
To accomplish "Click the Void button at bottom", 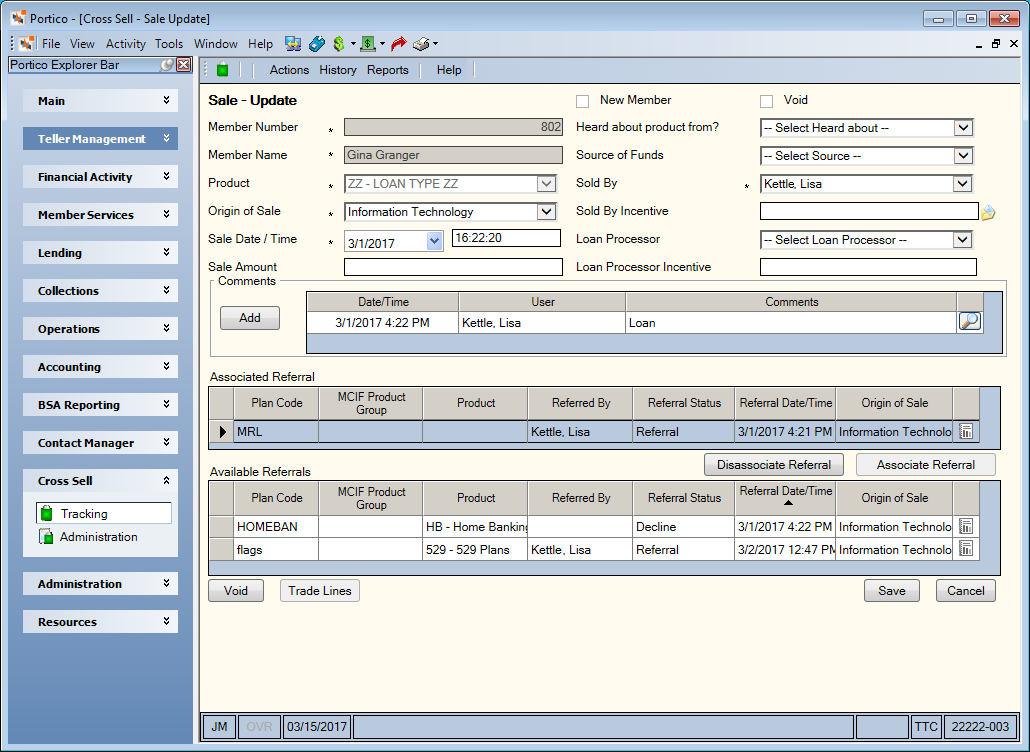I will point(236,590).
